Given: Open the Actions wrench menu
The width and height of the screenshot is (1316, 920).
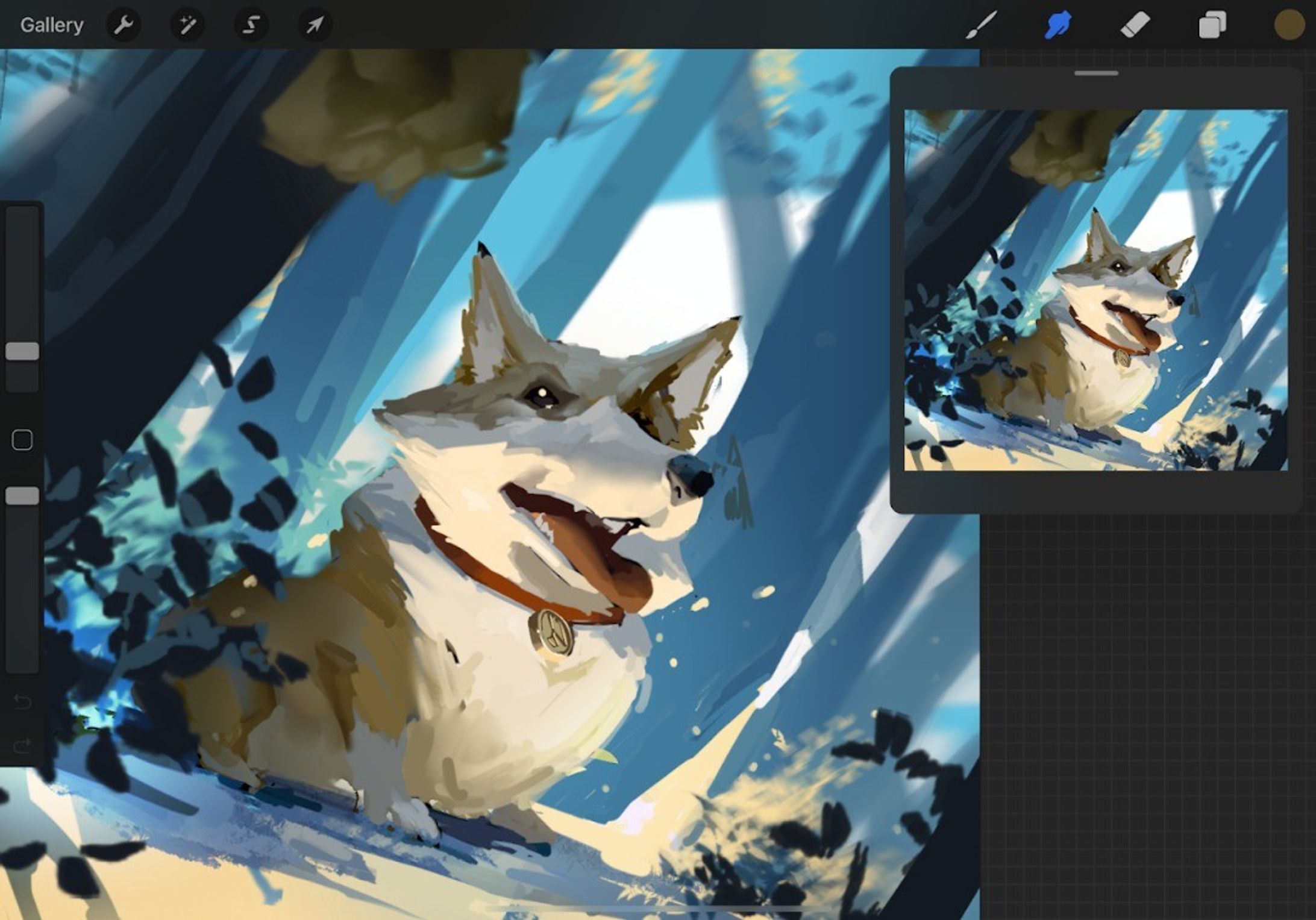Looking at the screenshot, I should [x=124, y=25].
